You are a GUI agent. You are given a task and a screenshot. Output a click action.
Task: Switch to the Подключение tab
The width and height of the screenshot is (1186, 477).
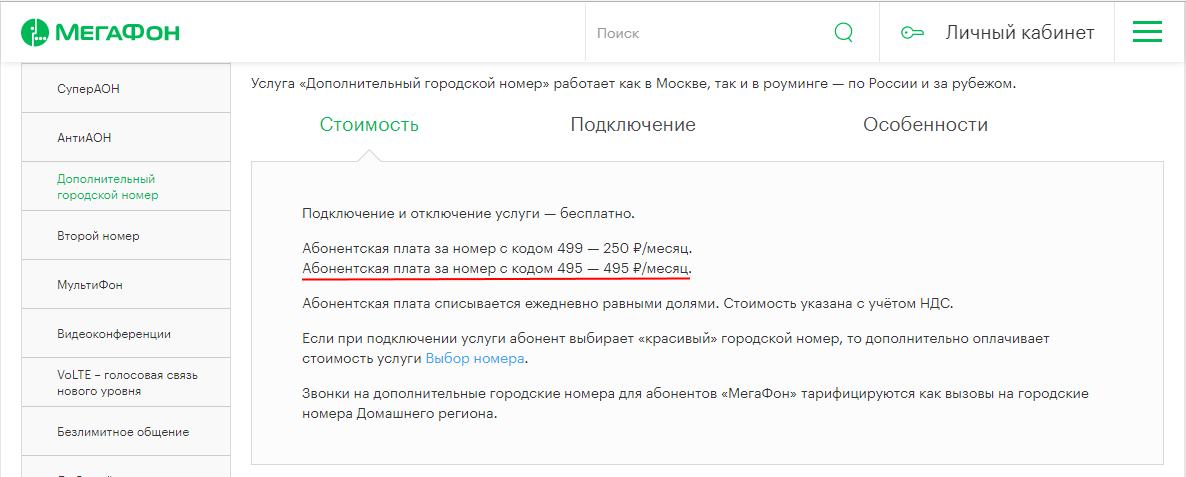pyautogui.click(x=633, y=125)
